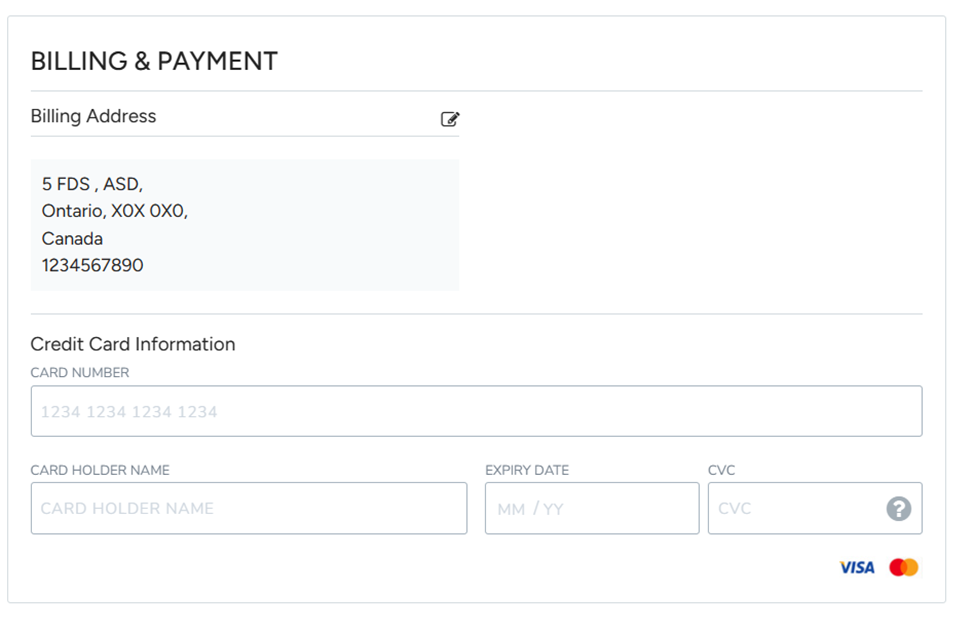This screenshot has width=975, height=630.
Task: Click the "Ontario, X0X 0X0," address line
Action: [x=114, y=211]
